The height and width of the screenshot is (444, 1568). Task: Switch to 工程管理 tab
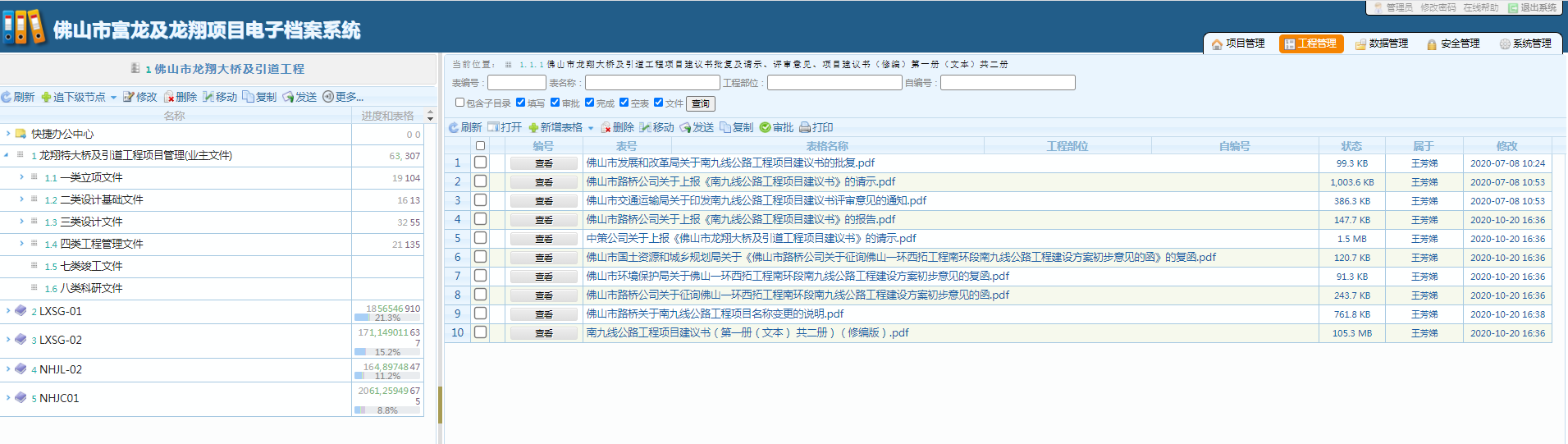(x=1311, y=43)
